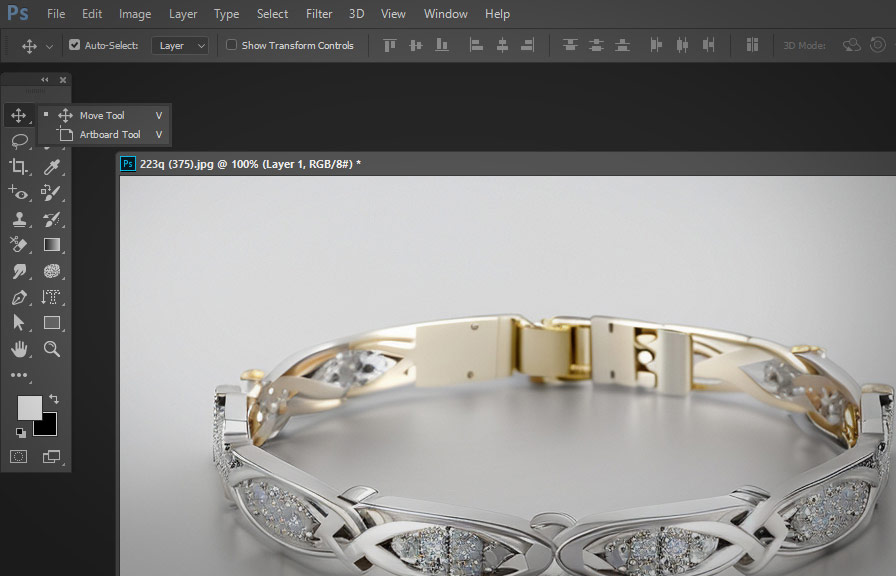Viewport: 896px width, 576px height.
Task: Select the Zoom tool
Action: point(52,349)
